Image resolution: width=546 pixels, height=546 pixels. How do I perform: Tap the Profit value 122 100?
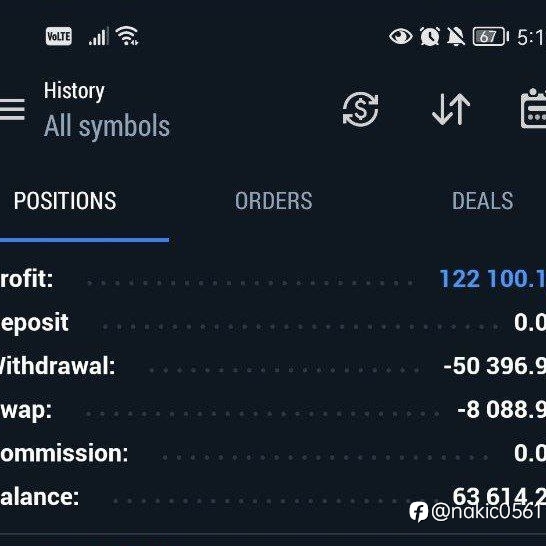coord(492,279)
